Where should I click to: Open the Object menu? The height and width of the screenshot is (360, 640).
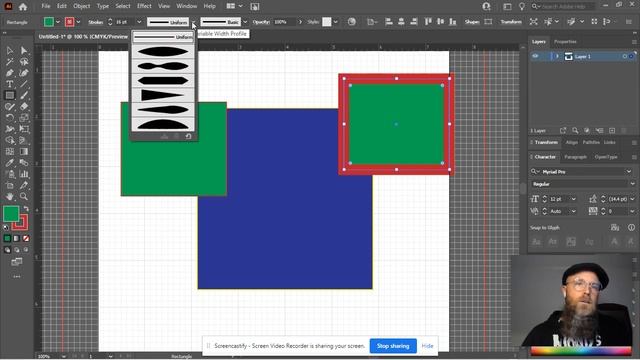82,6
